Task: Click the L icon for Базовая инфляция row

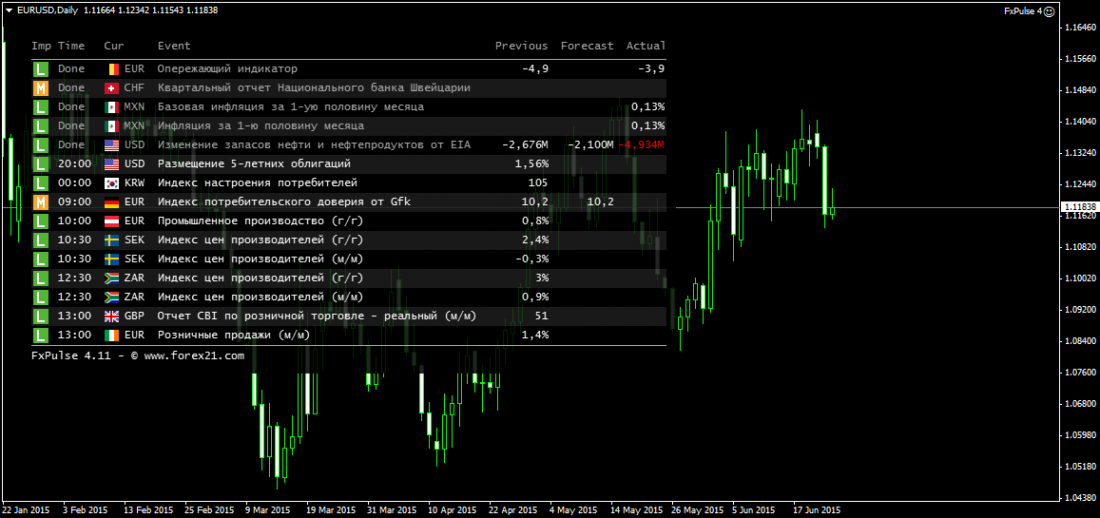Action: [41, 107]
